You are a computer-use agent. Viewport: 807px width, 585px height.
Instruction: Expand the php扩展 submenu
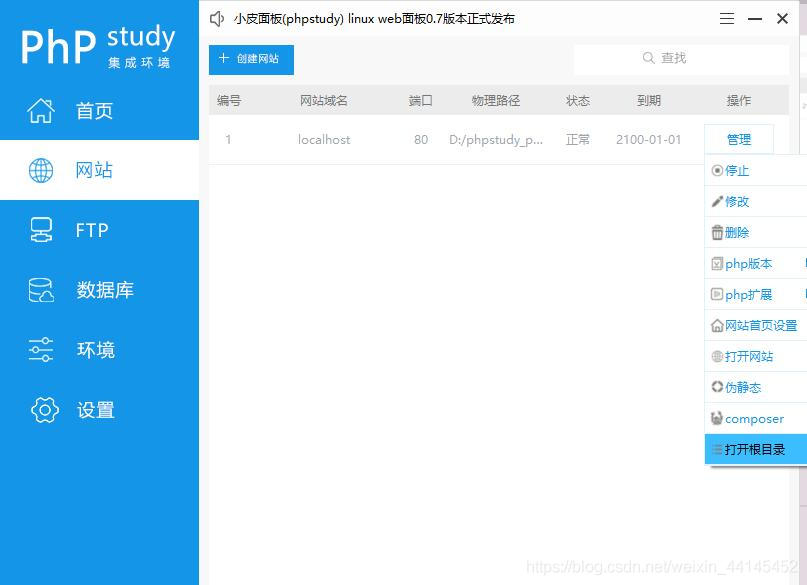pyautogui.click(x=748, y=295)
